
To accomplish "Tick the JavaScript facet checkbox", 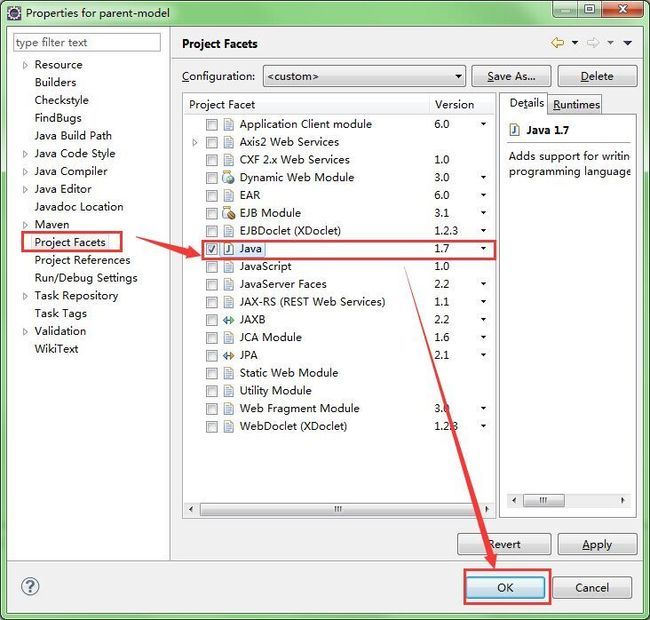I will click(212, 266).
